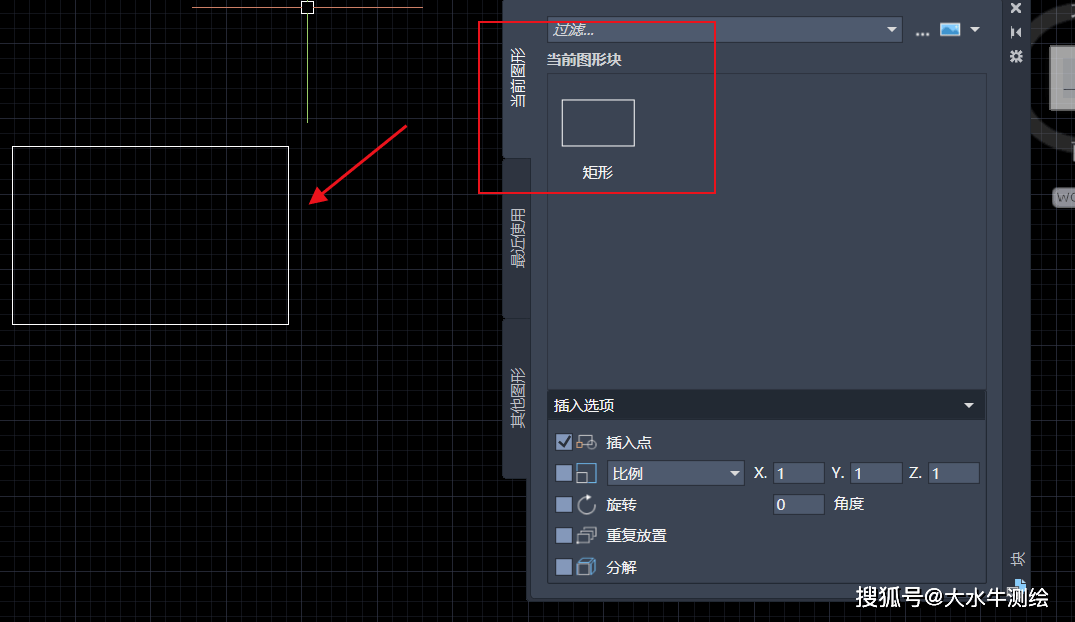Switch to the 其他图形 tab
Screen dimensions: 1075x622
point(517,398)
